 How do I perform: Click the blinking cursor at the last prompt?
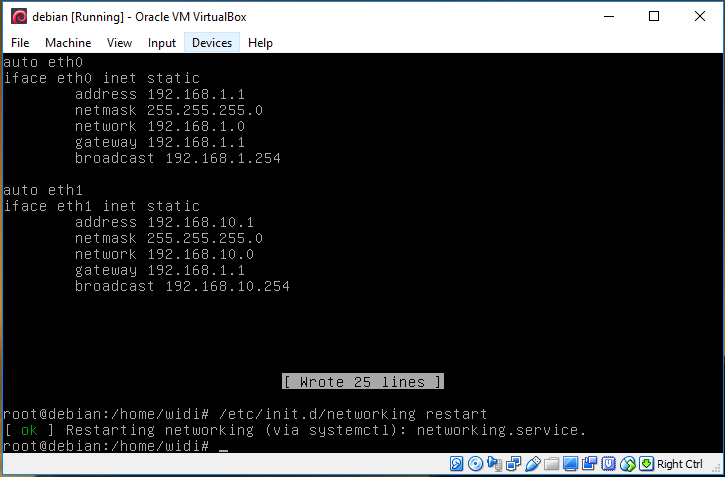pyautogui.click(x=224, y=449)
